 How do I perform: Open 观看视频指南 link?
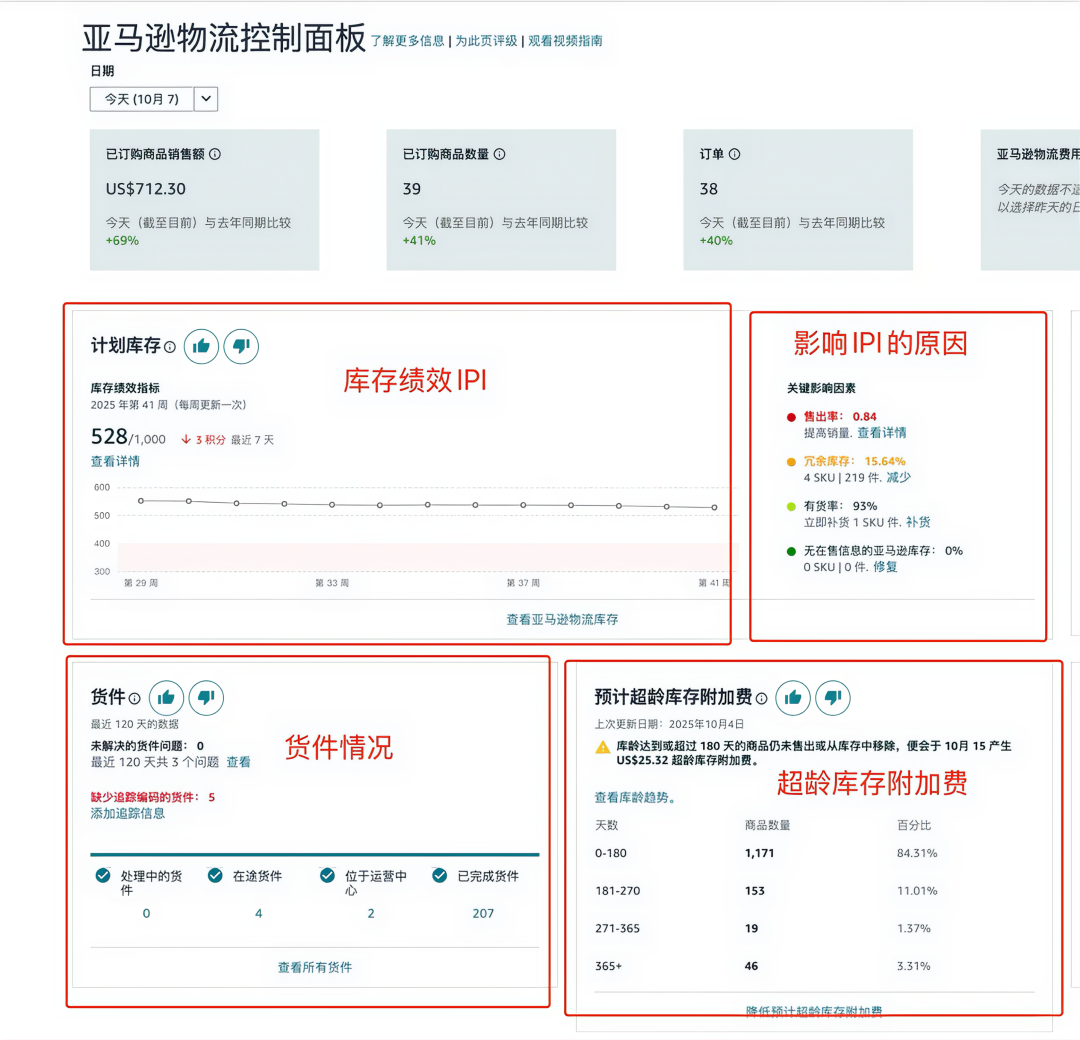(565, 41)
